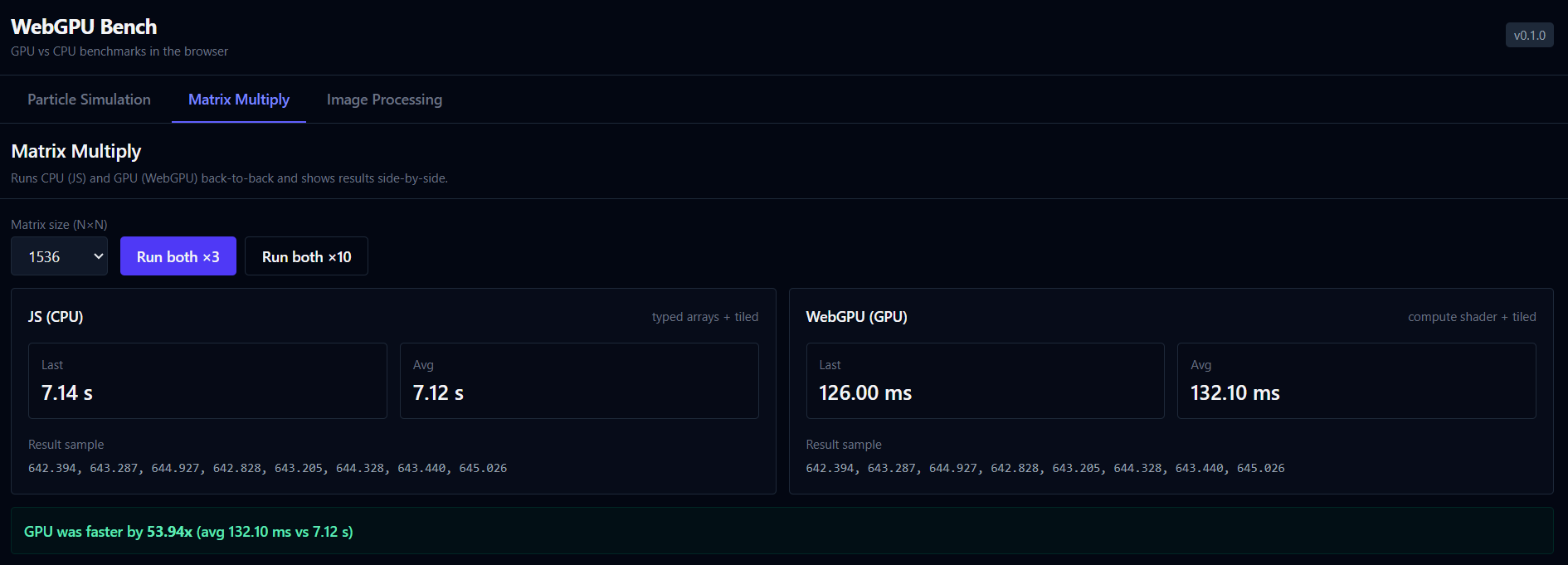Click 'GPU vs CPU benchmarks in the browser' subtitle
Image resolution: width=1568 pixels, height=565 pixels.
point(119,51)
